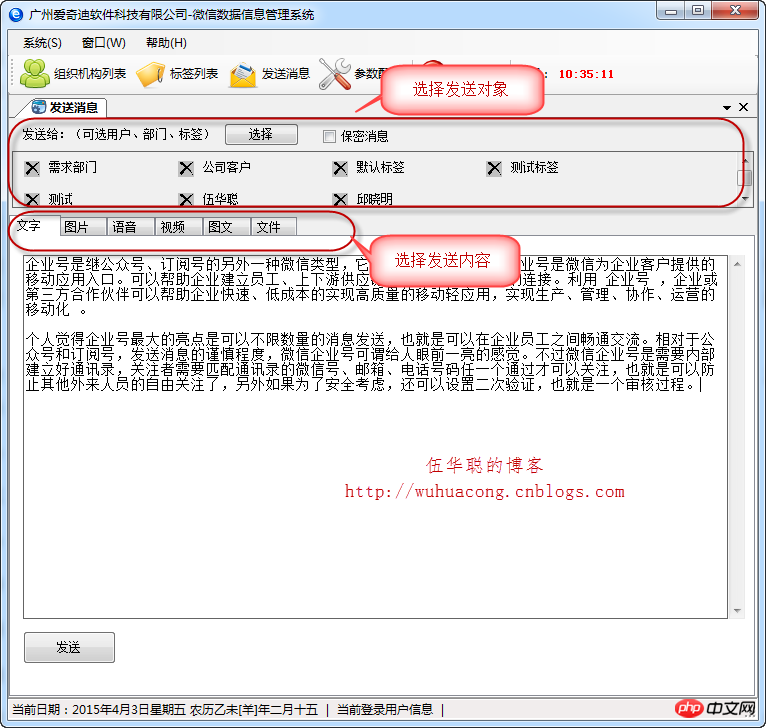Click the text area scroll-down arrow
The image size is (766, 728).
(737, 611)
